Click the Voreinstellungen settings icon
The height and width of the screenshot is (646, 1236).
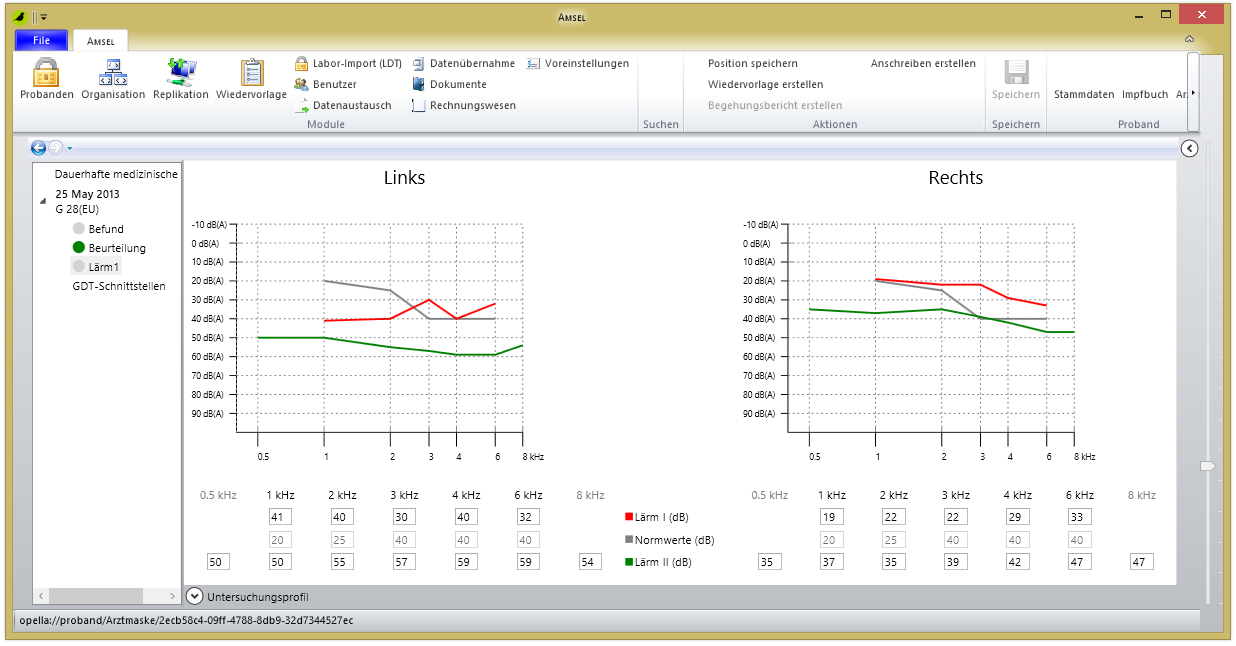(534, 63)
